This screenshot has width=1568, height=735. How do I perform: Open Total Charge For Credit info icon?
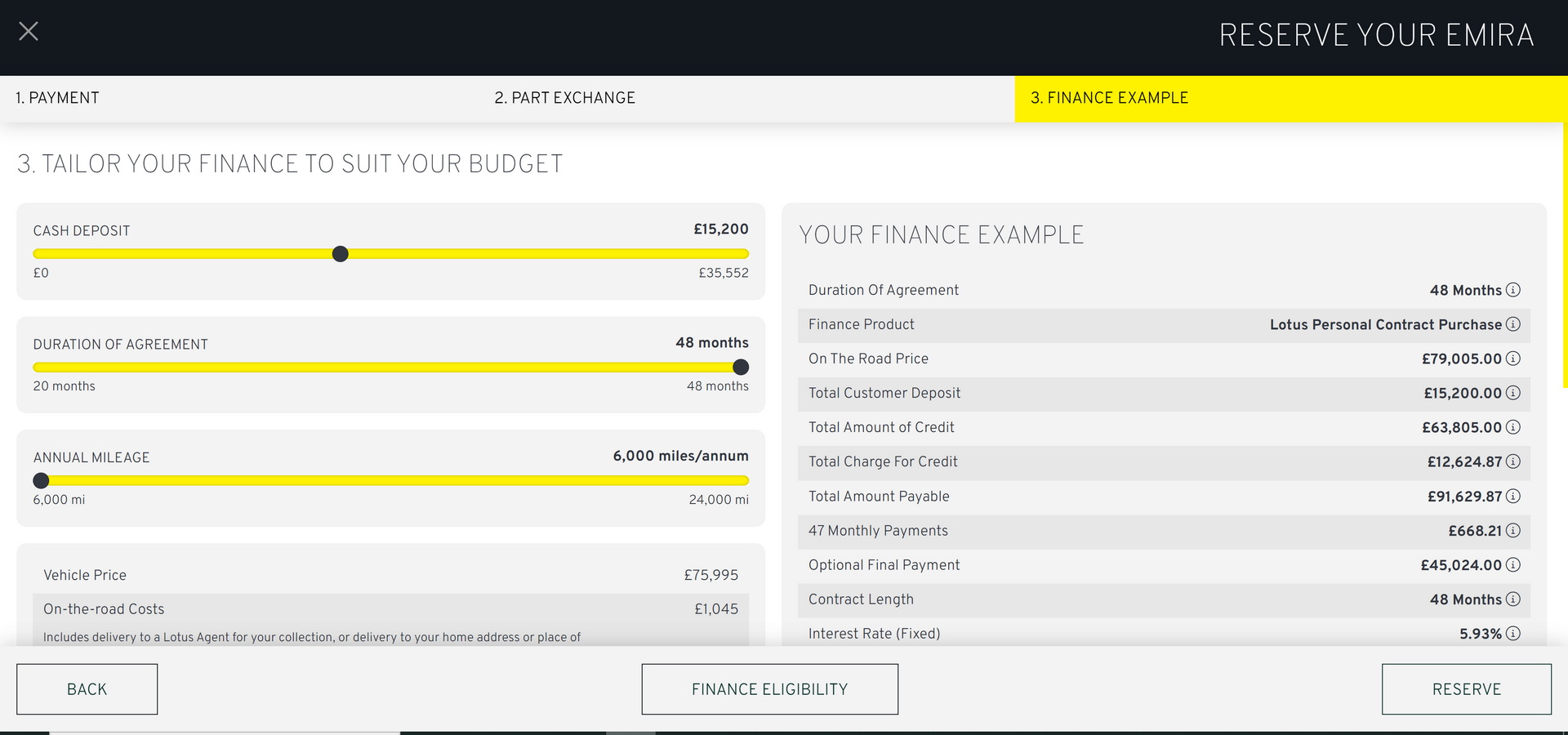click(1512, 461)
